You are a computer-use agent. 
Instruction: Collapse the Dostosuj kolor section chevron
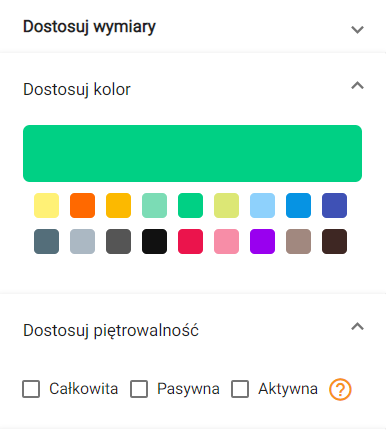coord(357,86)
